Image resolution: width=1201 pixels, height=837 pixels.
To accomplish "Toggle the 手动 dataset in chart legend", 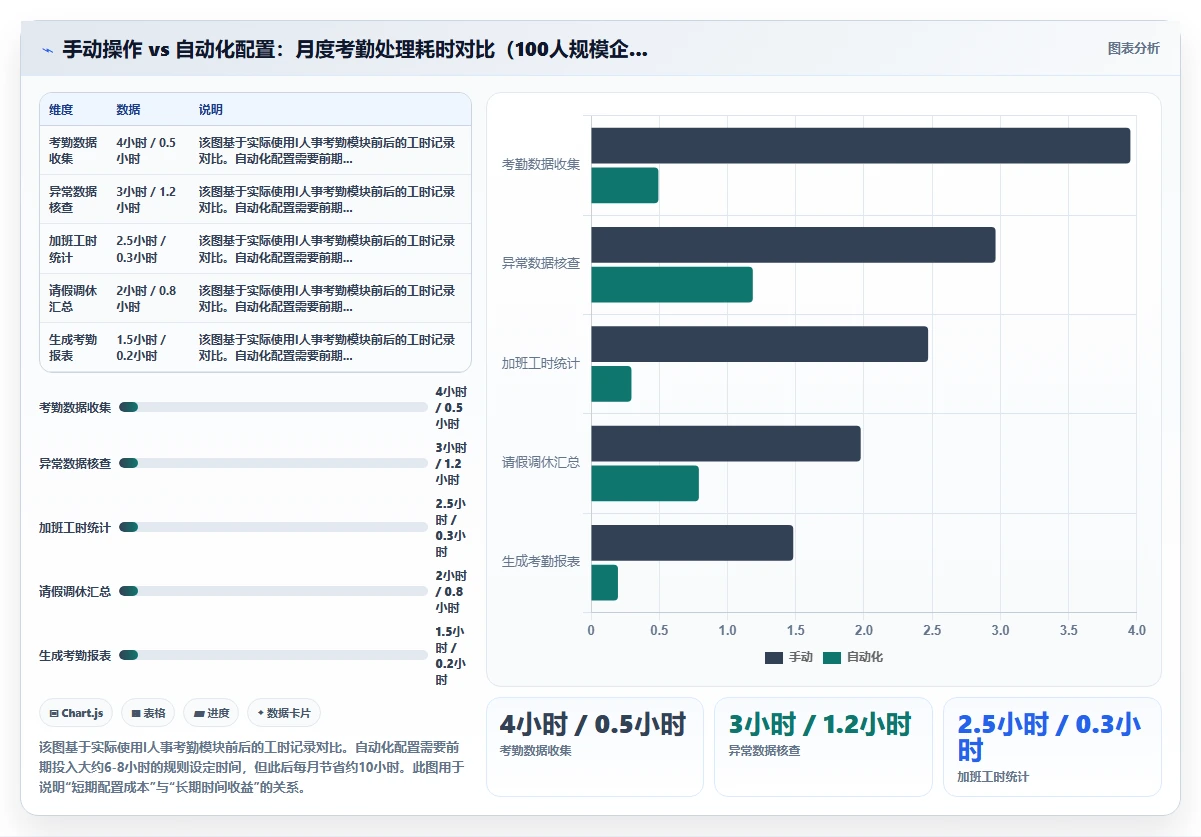I will [x=789, y=657].
